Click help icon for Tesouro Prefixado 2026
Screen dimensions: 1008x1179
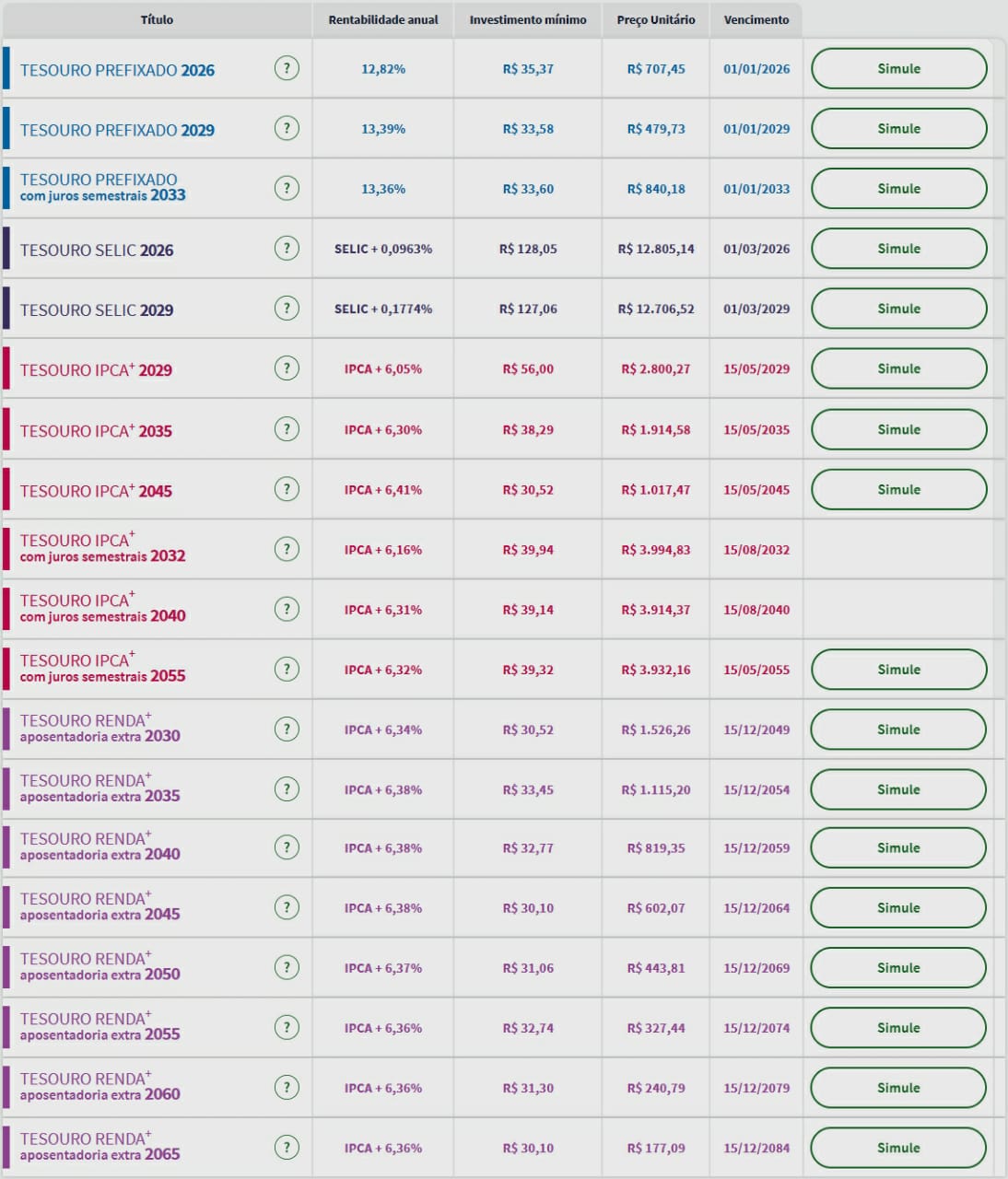click(287, 68)
